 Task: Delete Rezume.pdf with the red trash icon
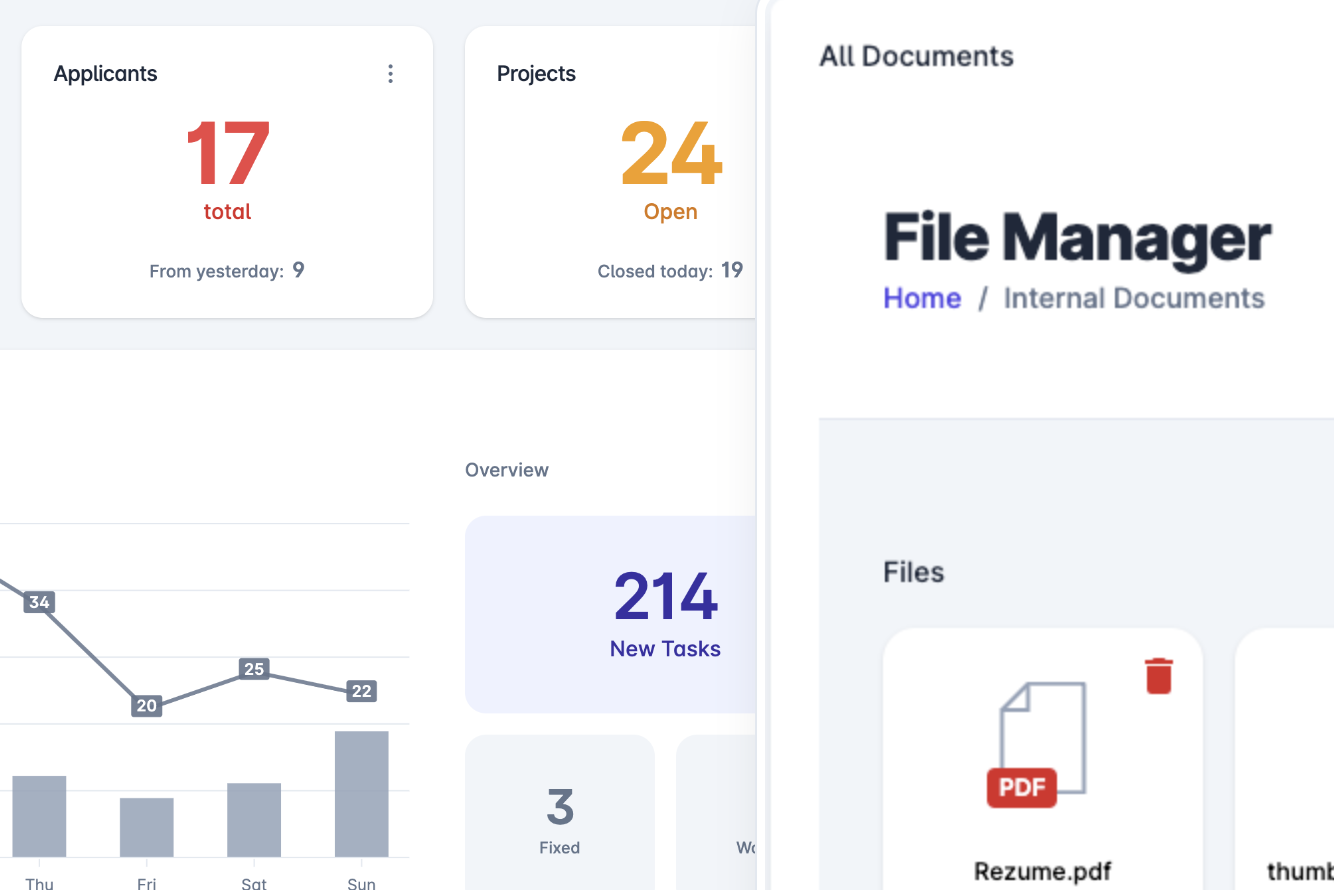pyautogui.click(x=1159, y=676)
